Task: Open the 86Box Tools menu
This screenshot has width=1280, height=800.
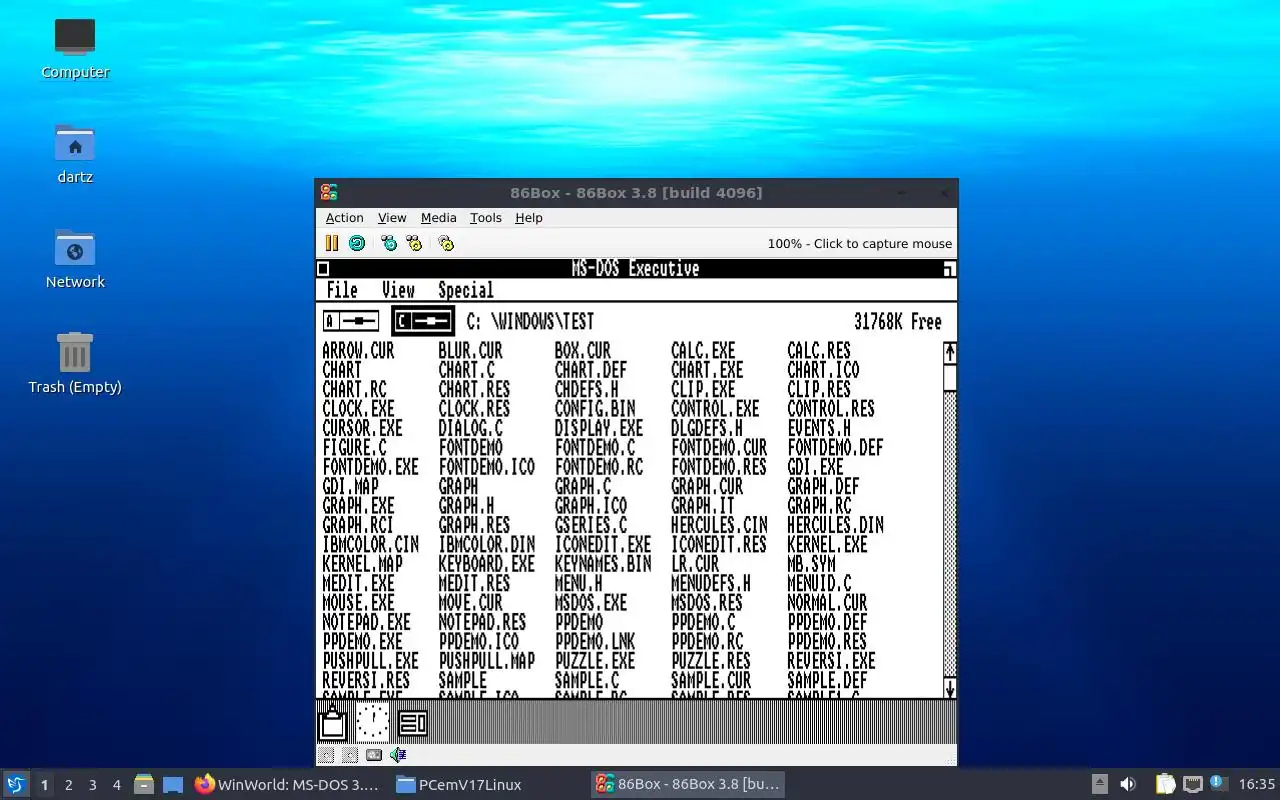Action: (486, 218)
